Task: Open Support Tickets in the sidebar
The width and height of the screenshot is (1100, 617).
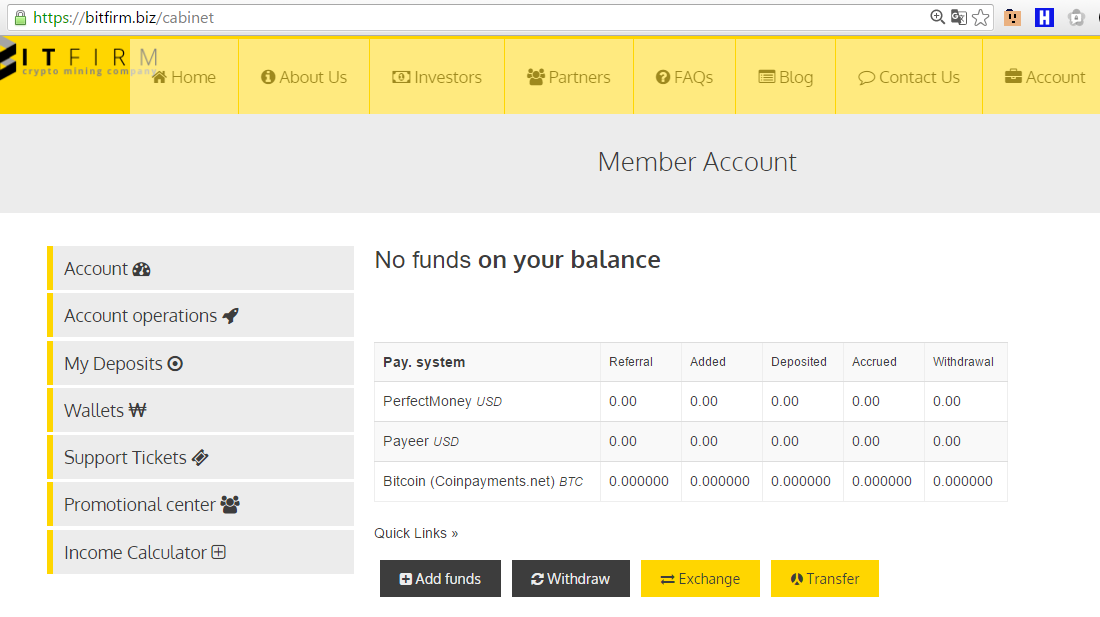Action: click(136, 458)
